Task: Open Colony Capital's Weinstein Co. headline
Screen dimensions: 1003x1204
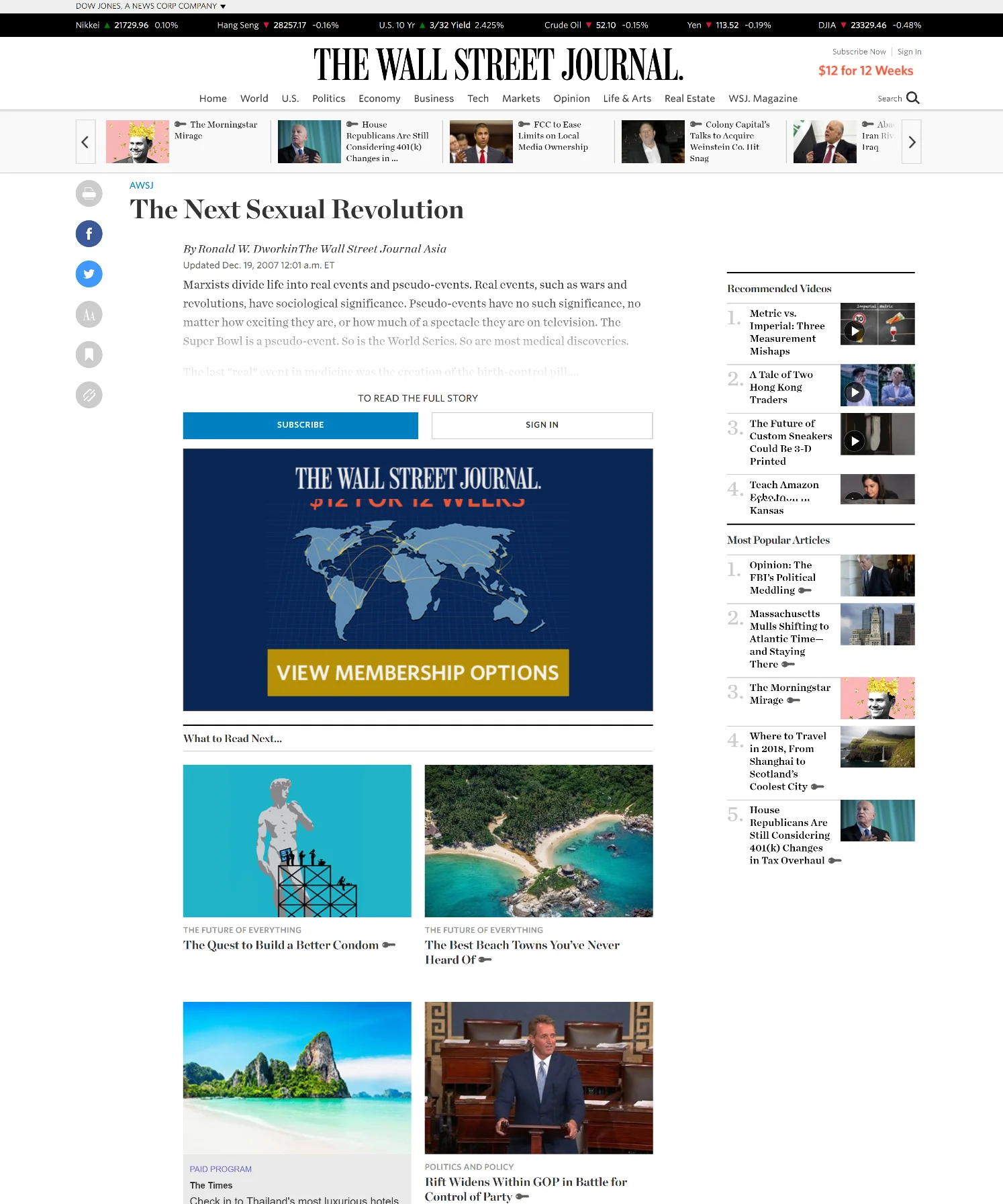Action: point(730,142)
